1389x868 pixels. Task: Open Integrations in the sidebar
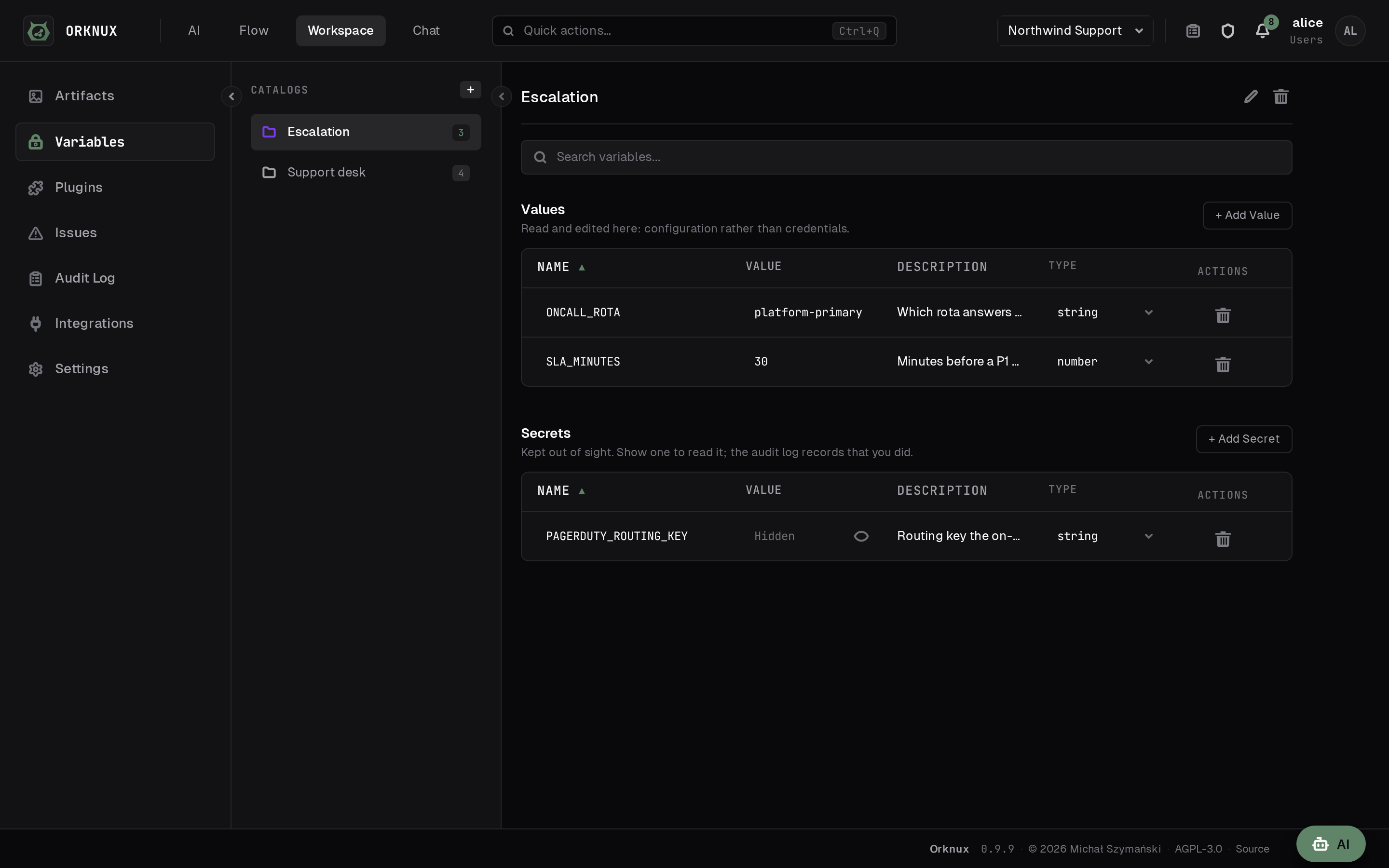pos(115,323)
